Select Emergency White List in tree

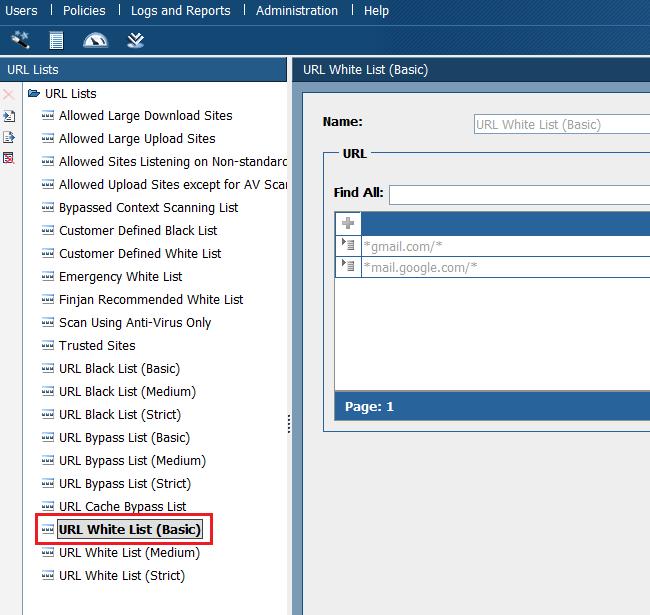(x=120, y=276)
